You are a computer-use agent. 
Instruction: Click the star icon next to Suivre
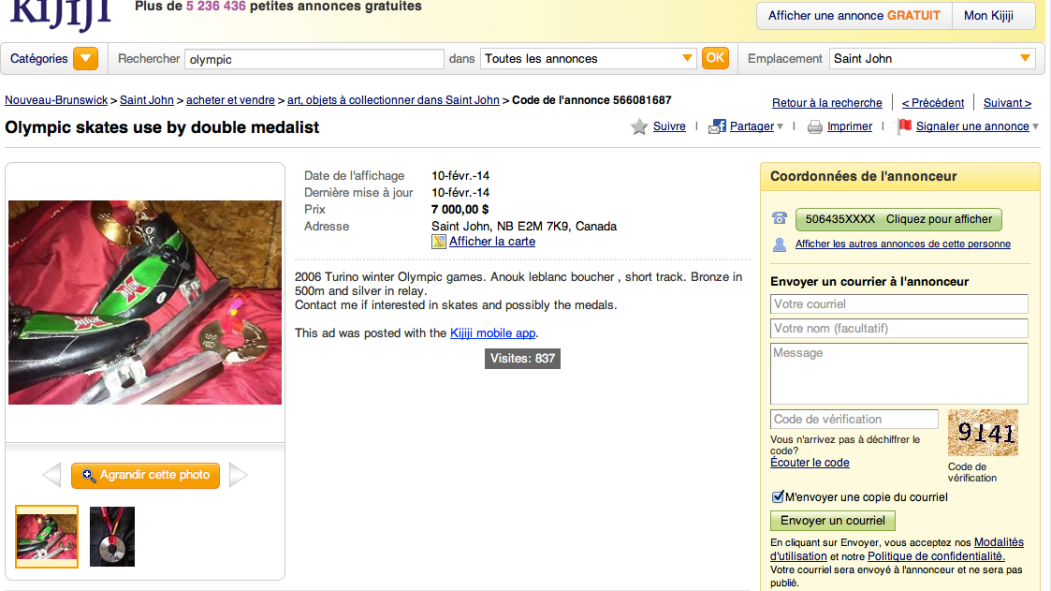click(x=639, y=126)
